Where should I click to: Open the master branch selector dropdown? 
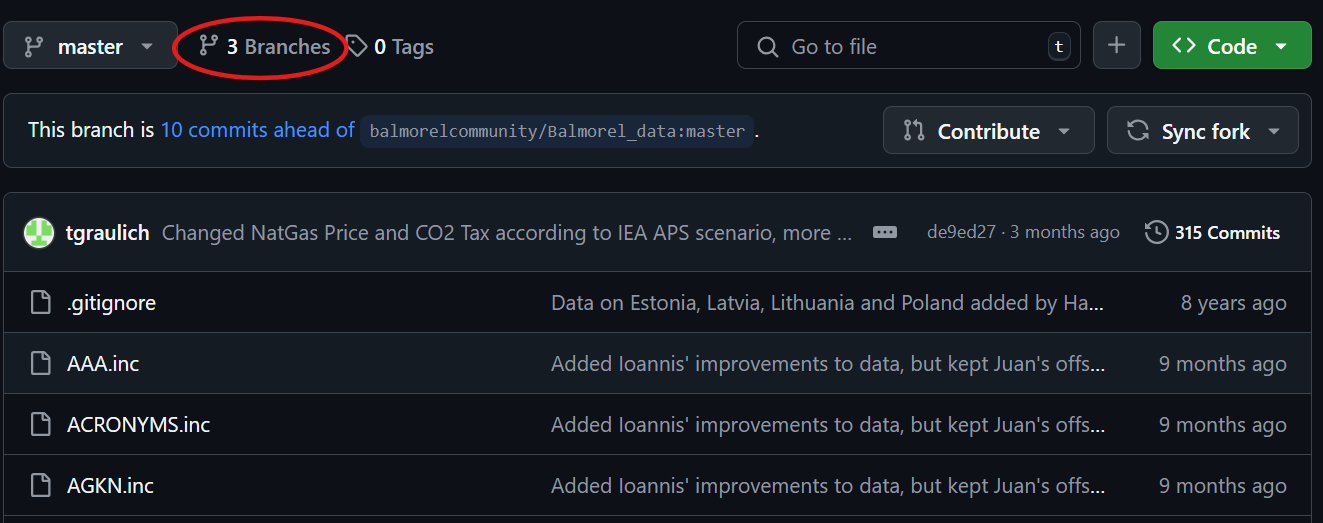tap(90, 46)
